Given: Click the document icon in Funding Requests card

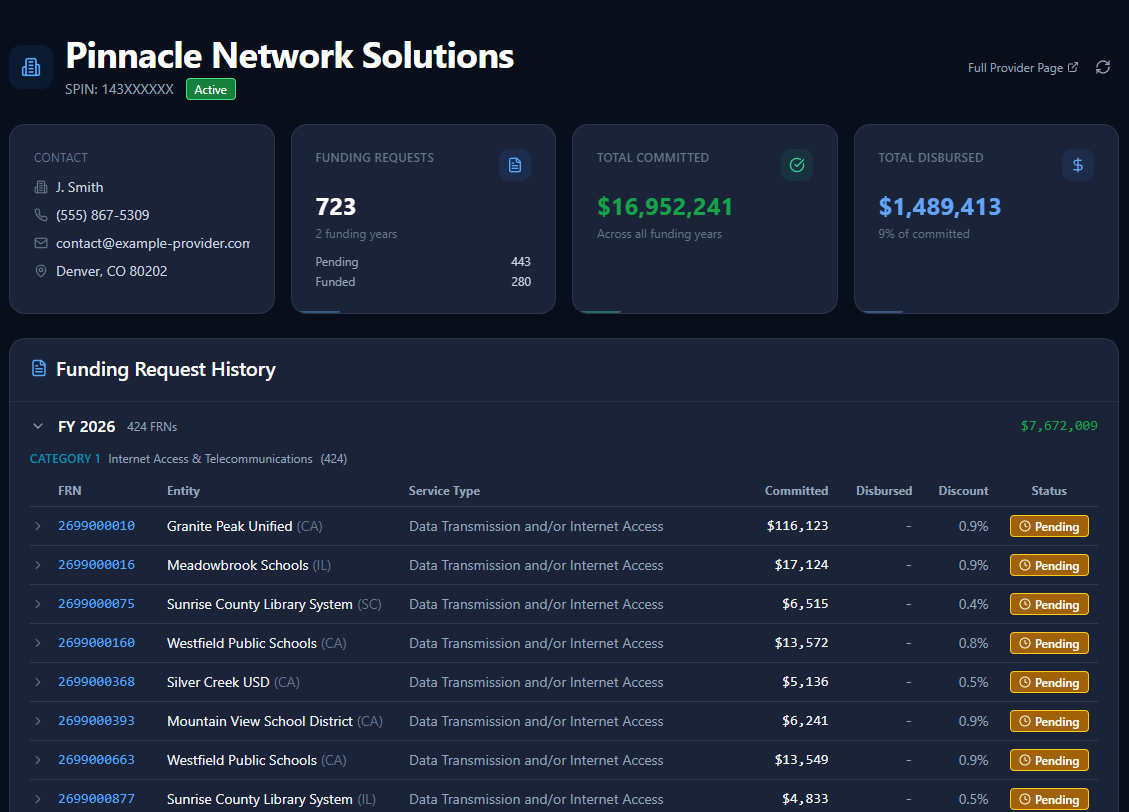Looking at the screenshot, I should 515,165.
